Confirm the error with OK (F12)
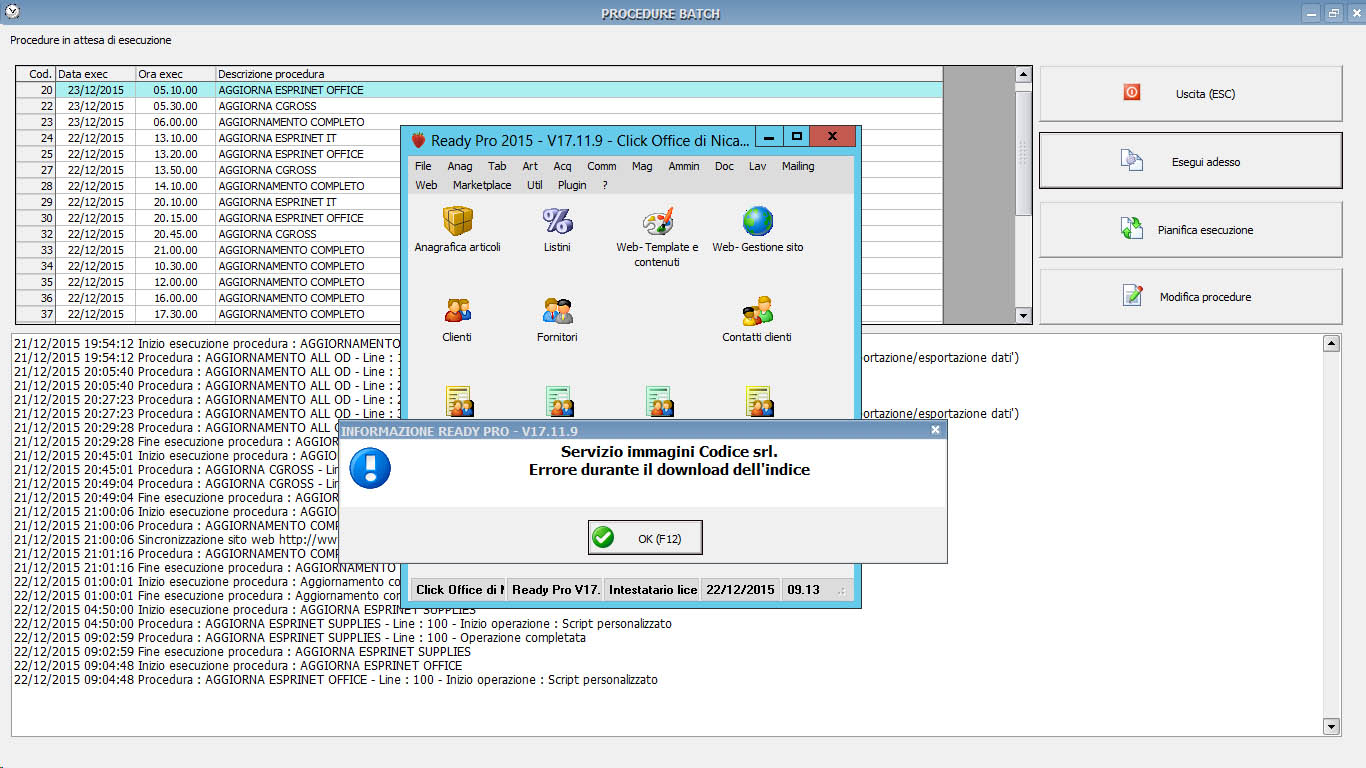 [645, 538]
